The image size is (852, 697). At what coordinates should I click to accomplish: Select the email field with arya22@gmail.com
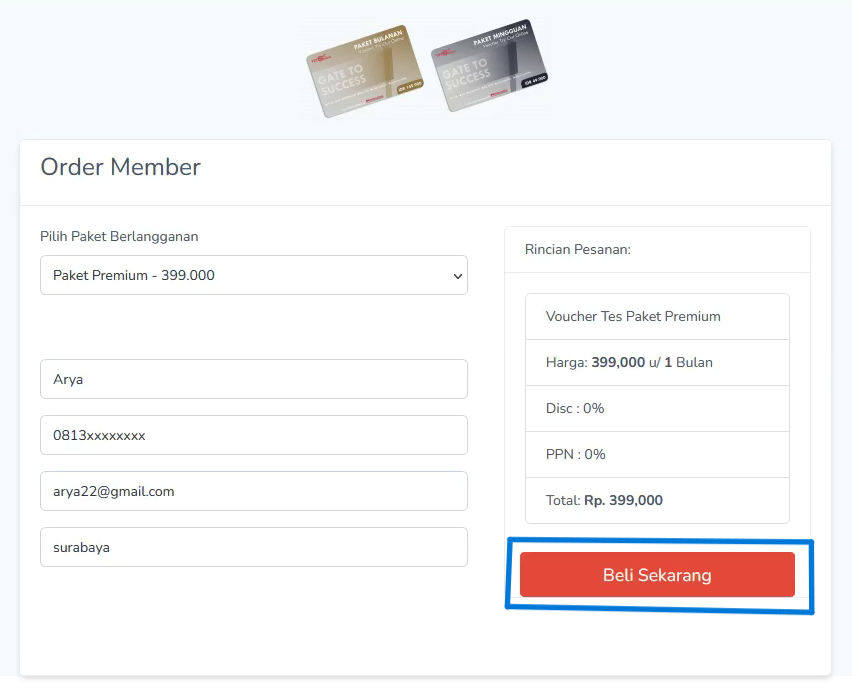[253, 492]
